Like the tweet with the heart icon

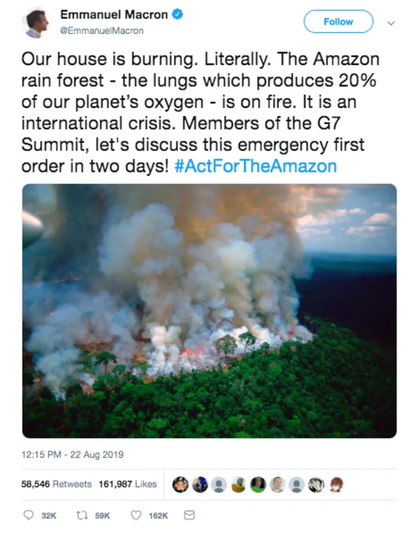(136, 515)
